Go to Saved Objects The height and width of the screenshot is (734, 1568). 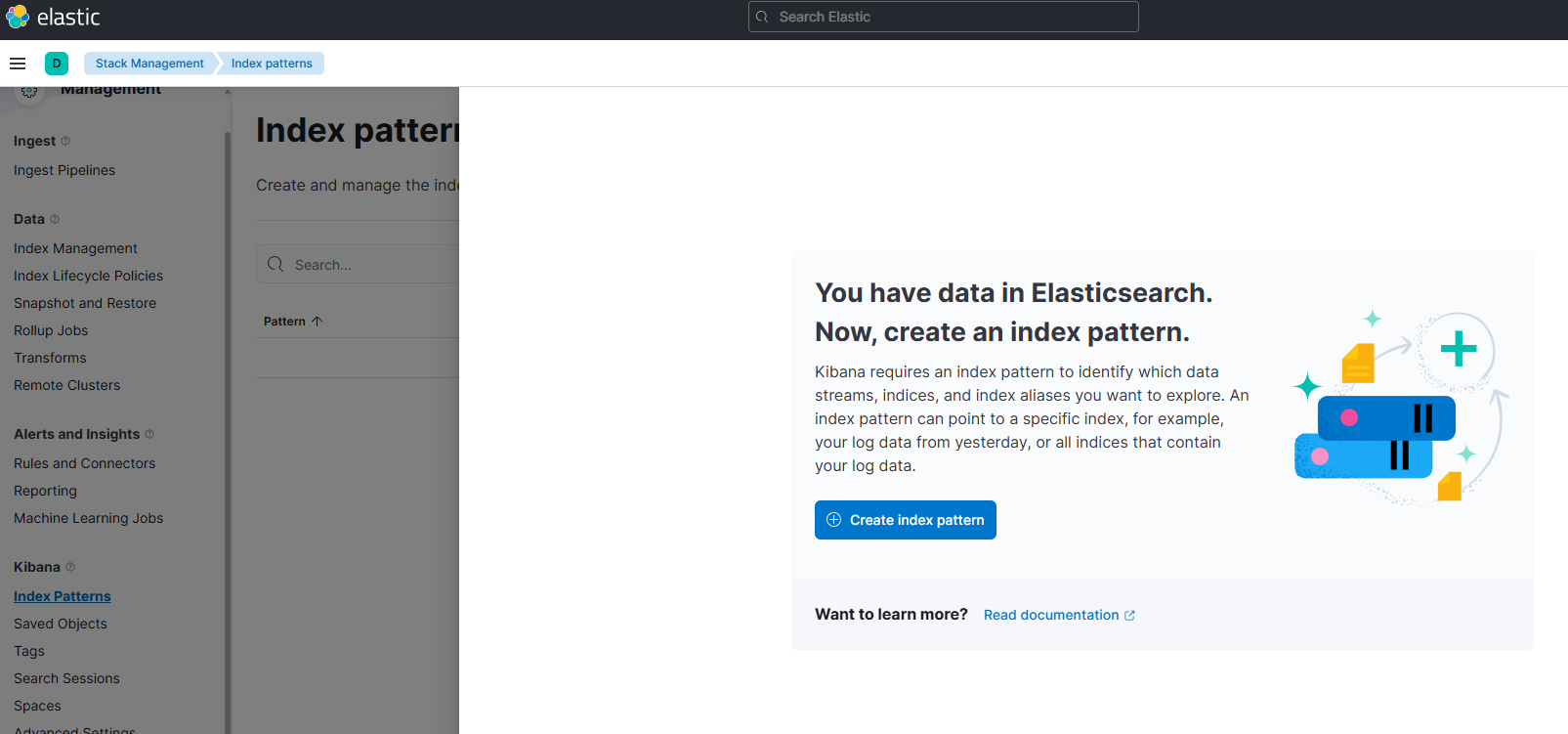pyautogui.click(x=61, y=624)
